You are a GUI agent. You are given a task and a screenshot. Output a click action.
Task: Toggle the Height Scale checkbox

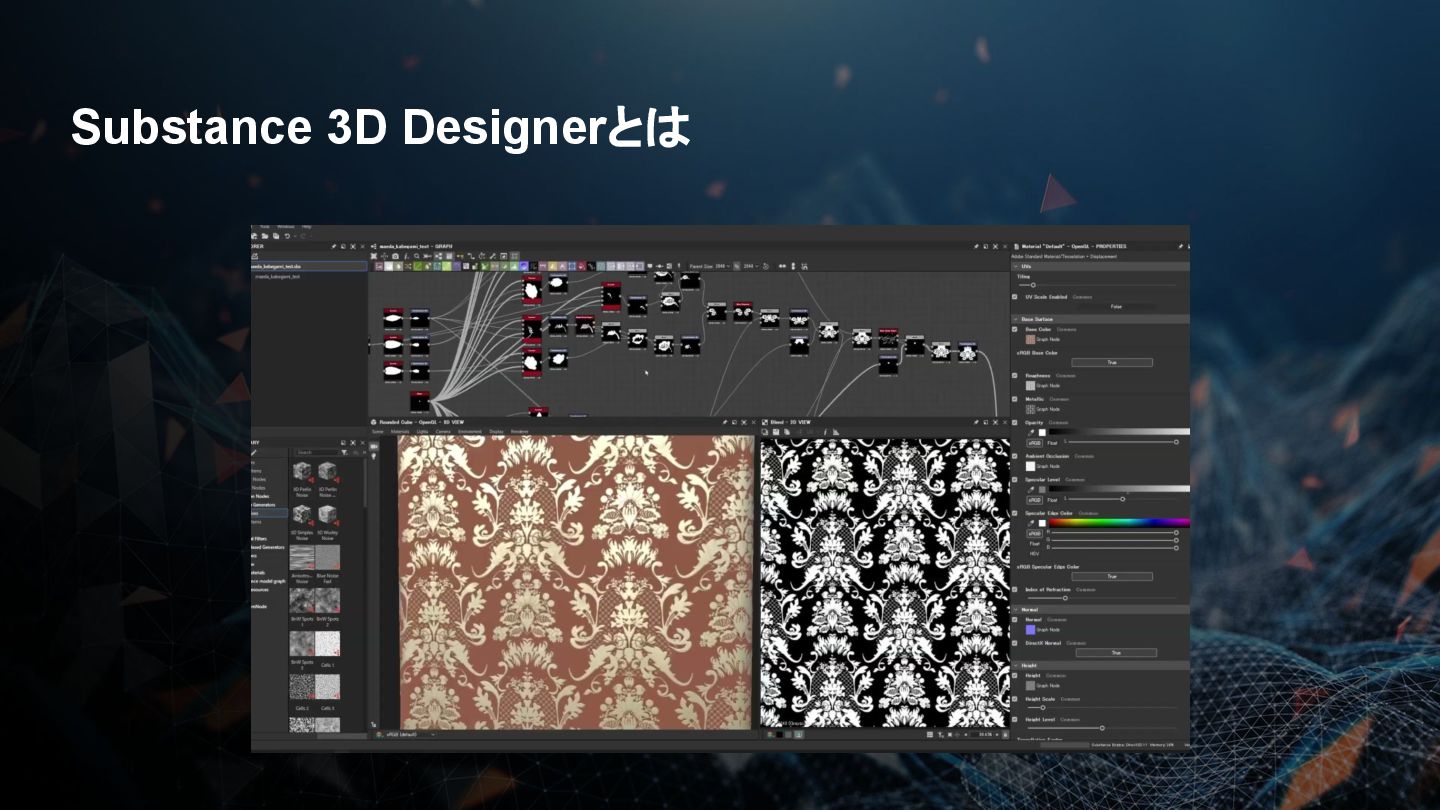pos(1014,699)
